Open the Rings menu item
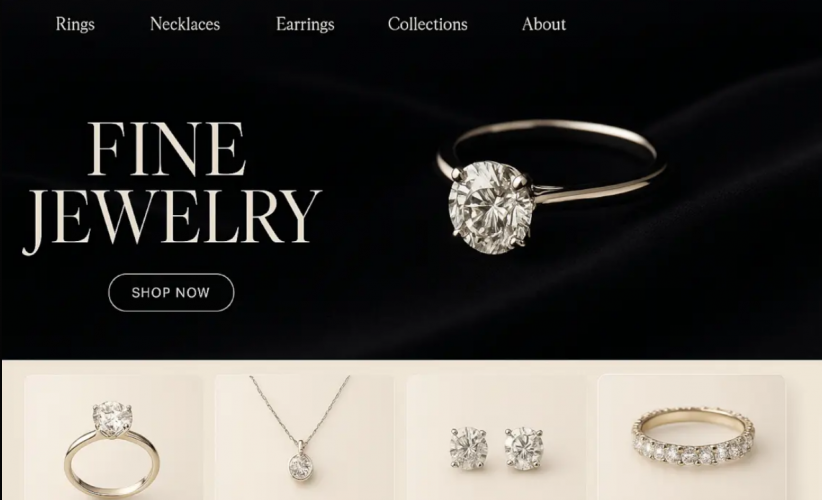Screen dimensions: 822x500 point(75,24)
